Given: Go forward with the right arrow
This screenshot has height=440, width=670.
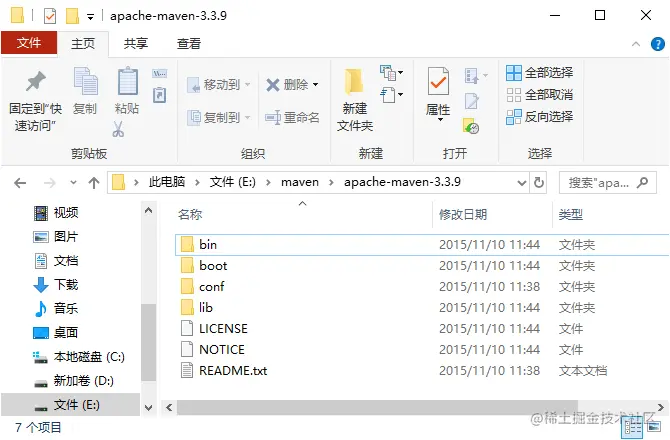Looking at the screenshot, I should point(50,183).
